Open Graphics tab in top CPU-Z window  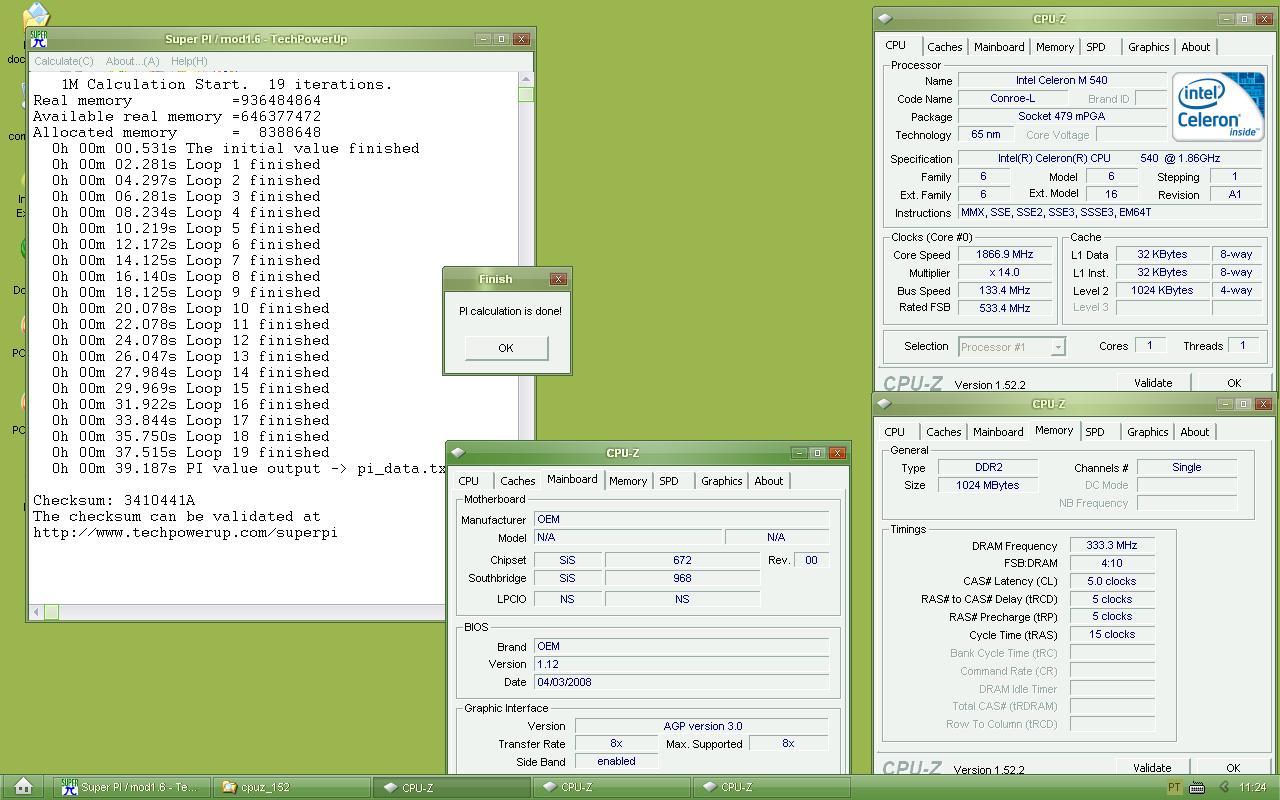(x=1148, y=47)
